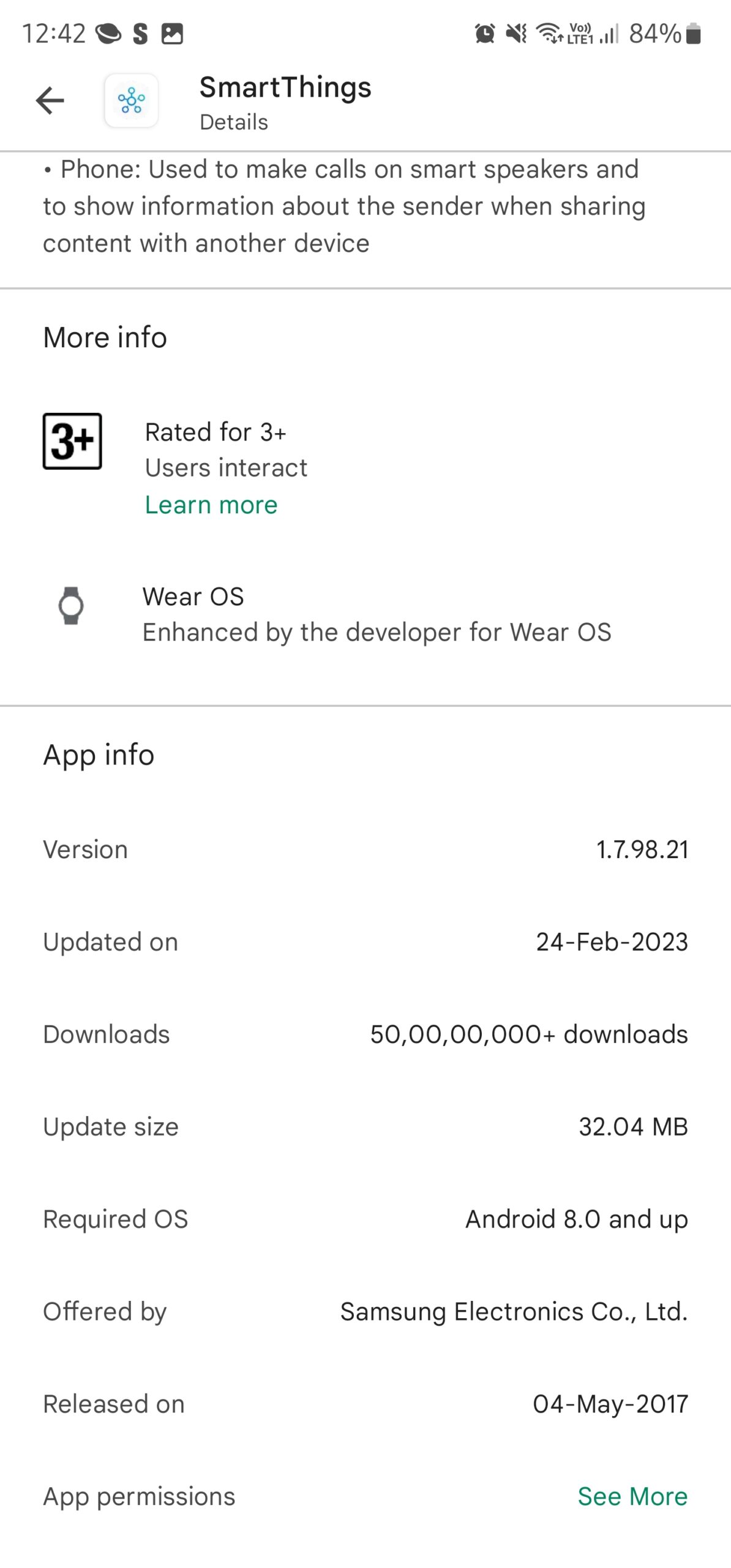Image resolution: width=731 pixels, height=1568 pixels.
Task: Tap the SmartThings app icon
Action: point(132,101)
